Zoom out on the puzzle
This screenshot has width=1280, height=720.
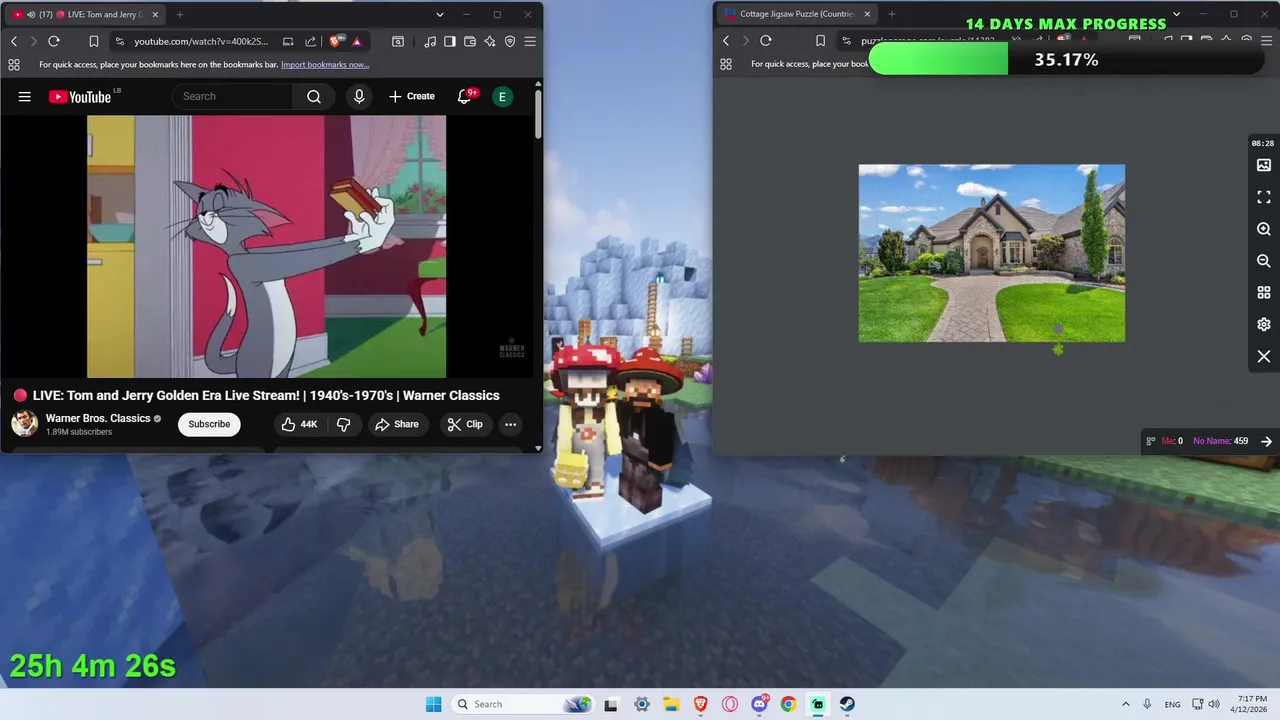[1264, 261]
